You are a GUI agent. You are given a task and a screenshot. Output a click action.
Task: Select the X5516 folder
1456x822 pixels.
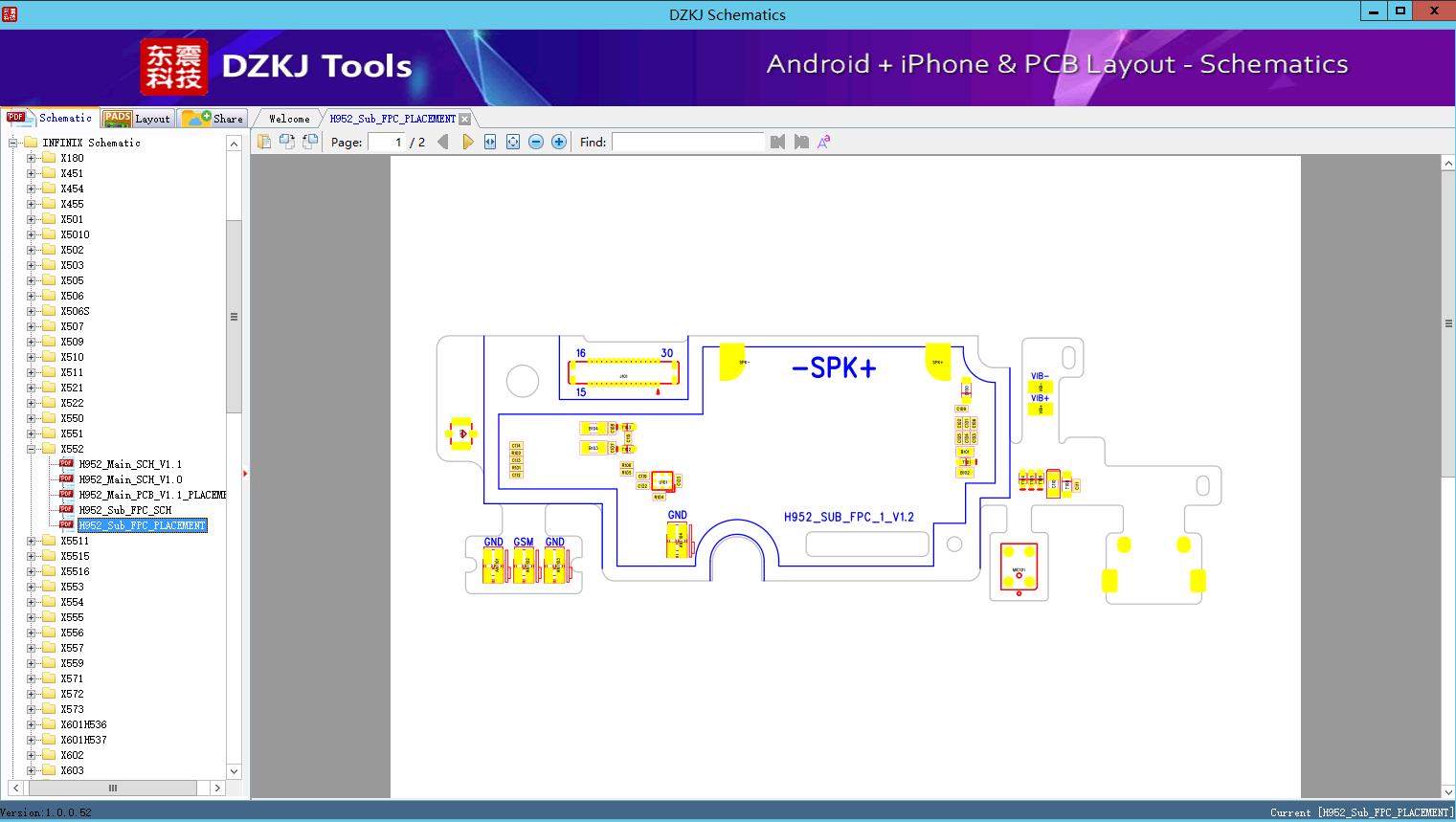[75, 571]
